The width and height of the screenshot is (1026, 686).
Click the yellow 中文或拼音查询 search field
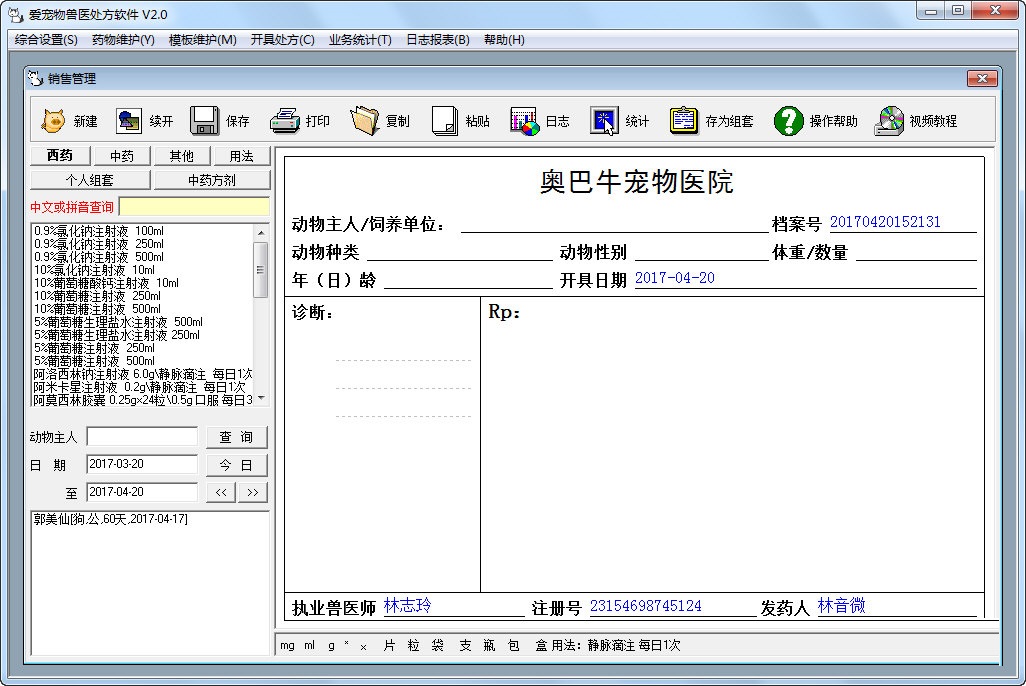click(194, 207)
